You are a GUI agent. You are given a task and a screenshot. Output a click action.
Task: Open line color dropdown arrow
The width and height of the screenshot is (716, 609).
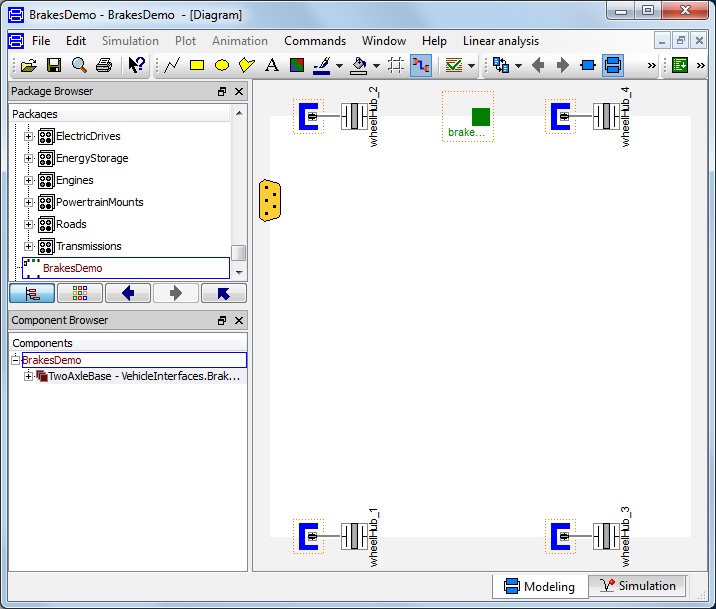339,66
